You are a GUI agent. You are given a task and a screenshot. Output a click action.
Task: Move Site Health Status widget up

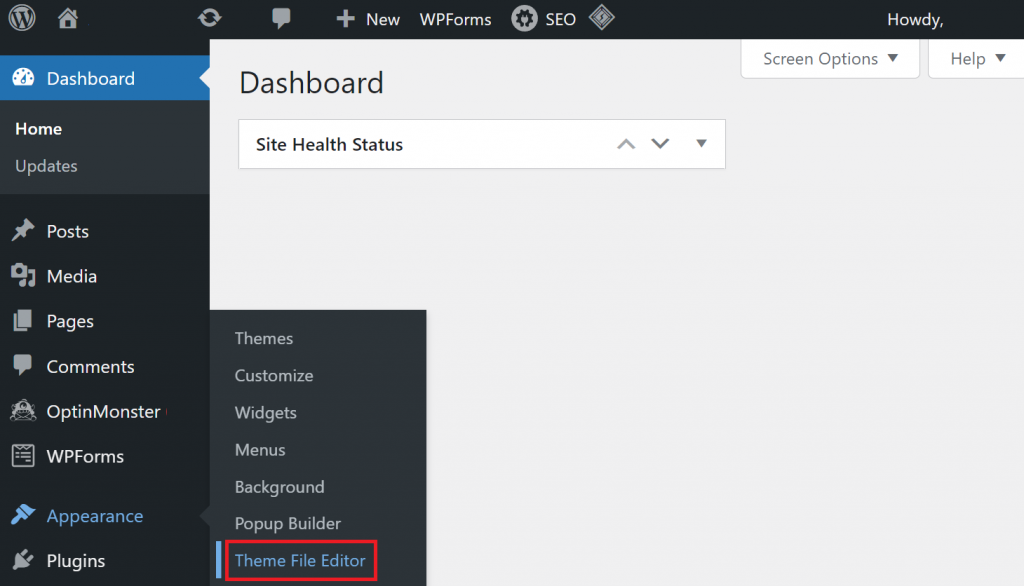click(626, 144)
